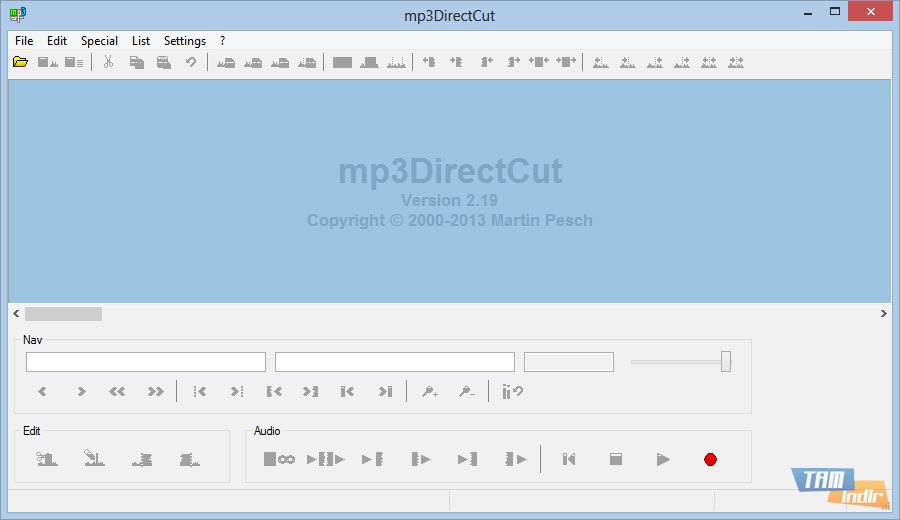Click the Zoom in magnifier with plus sign
This screenshot has height=520, width=900.
tap(430, 391)
